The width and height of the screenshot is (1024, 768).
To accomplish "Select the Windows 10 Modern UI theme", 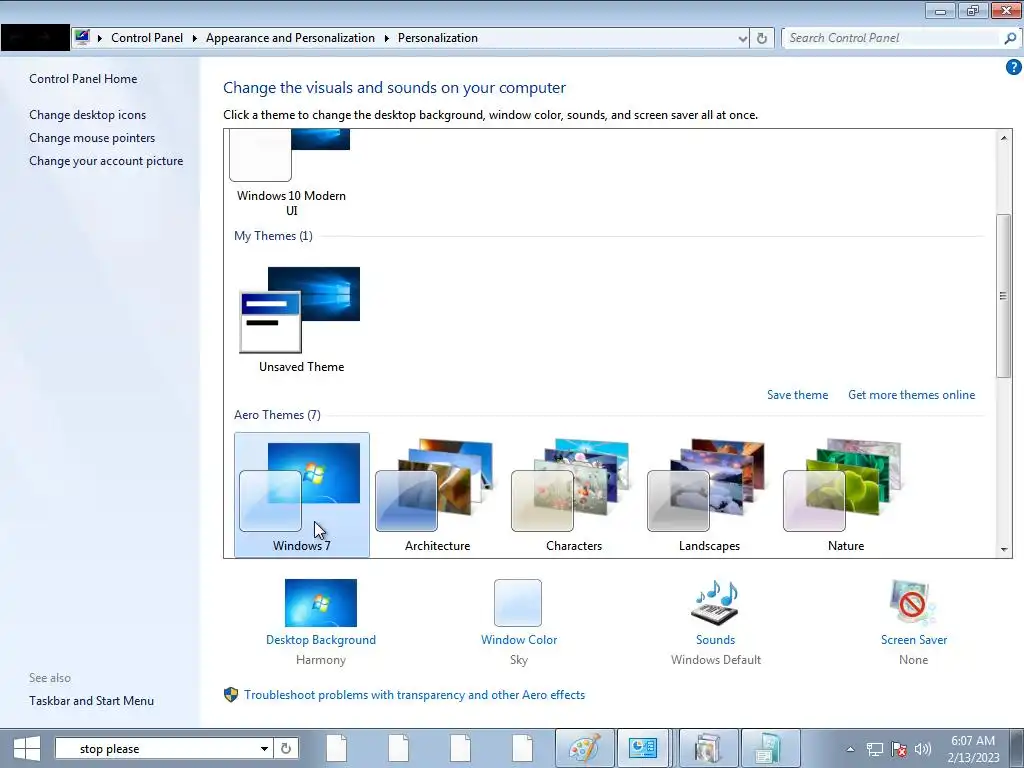I will click(291, 174).
